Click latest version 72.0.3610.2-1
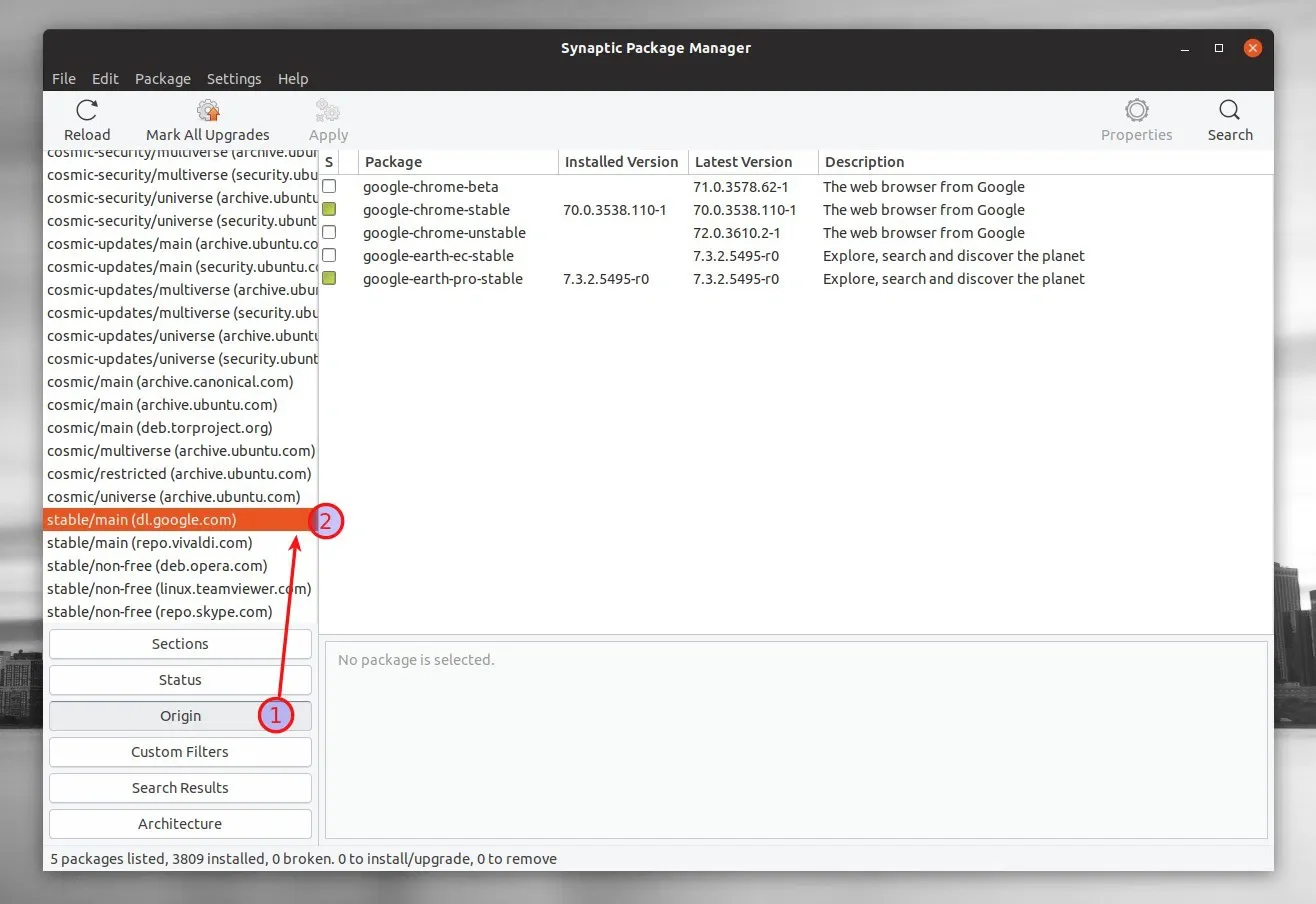 [737, 233]
